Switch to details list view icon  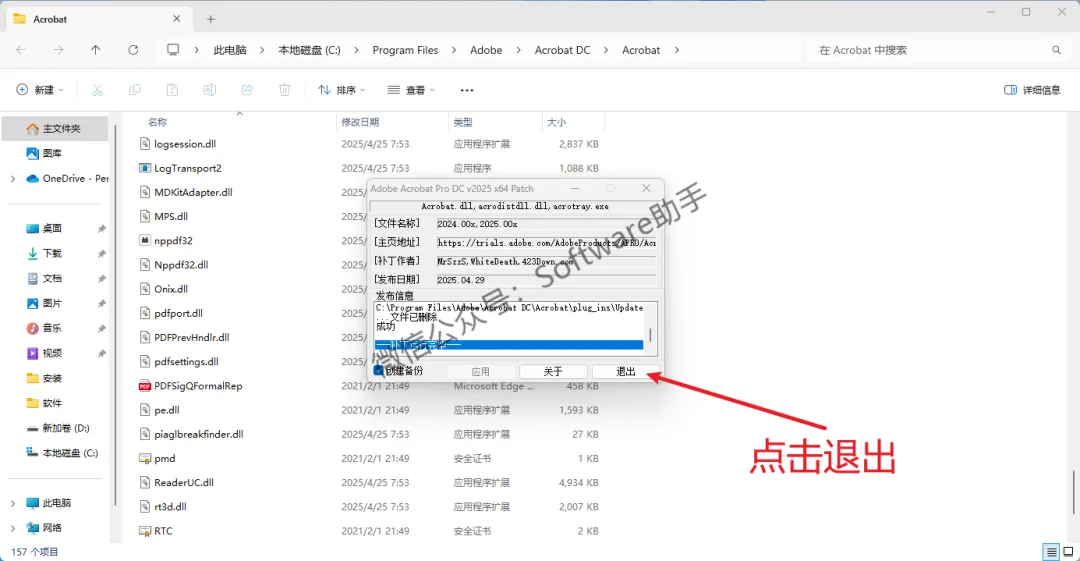[1051, 551]
